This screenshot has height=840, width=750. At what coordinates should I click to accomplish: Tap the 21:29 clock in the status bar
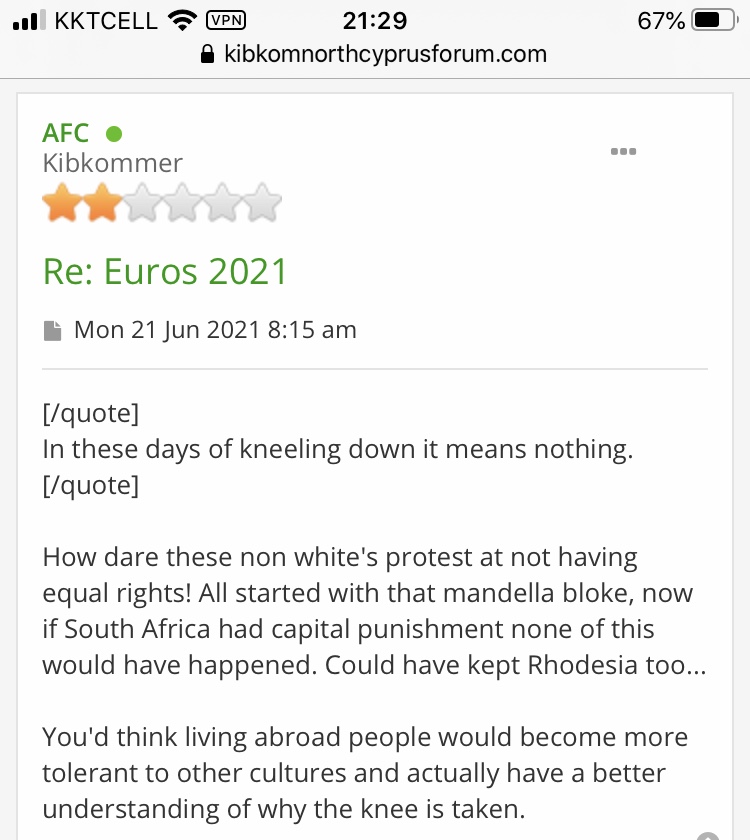point(375,20)
